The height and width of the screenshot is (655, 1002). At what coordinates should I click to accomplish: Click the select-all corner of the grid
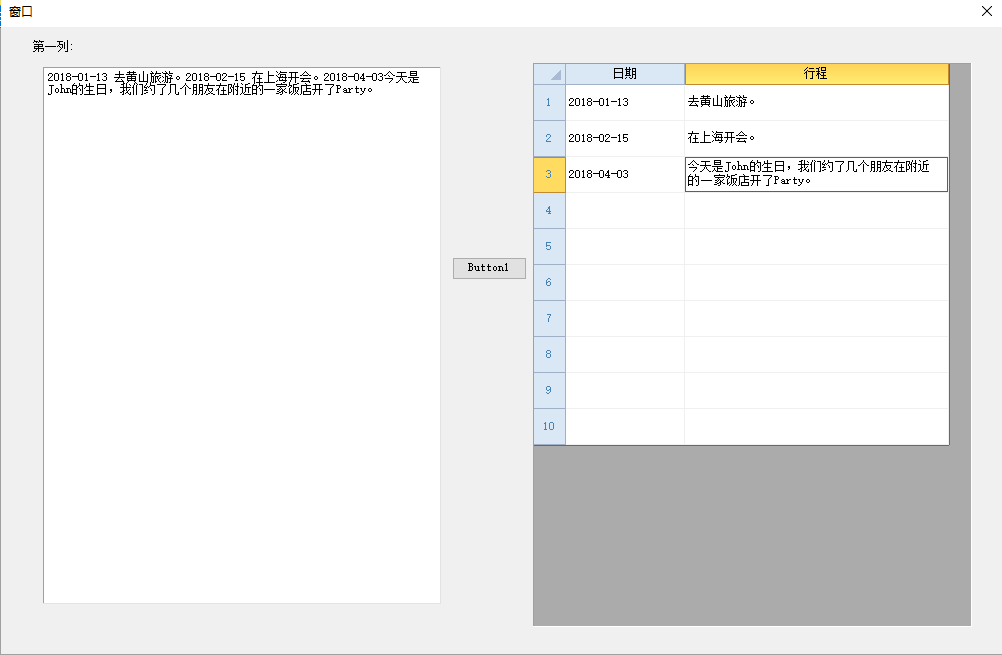[549, 74]
